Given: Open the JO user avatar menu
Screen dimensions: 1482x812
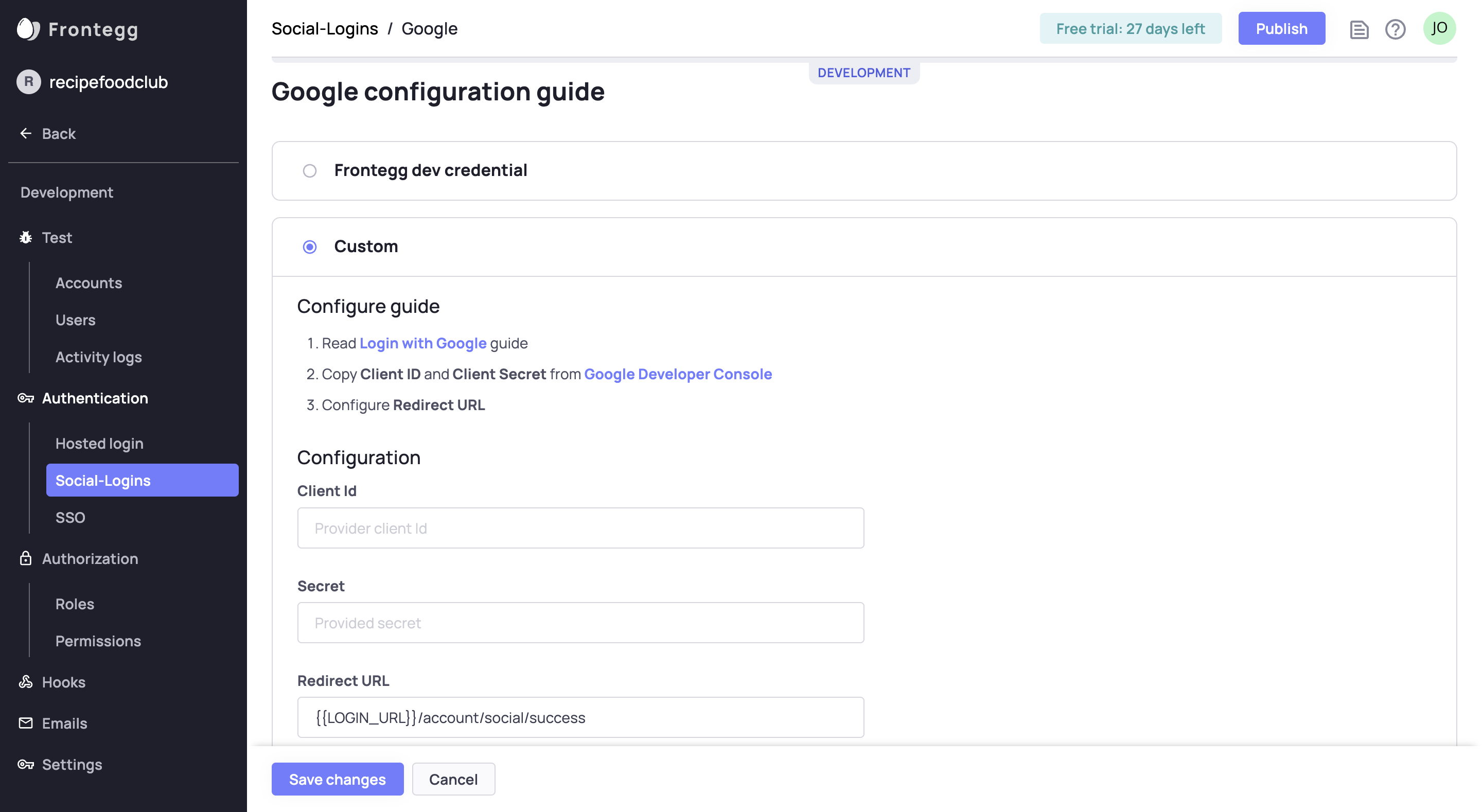Looking at the screenshot, I should (1439, 28).
